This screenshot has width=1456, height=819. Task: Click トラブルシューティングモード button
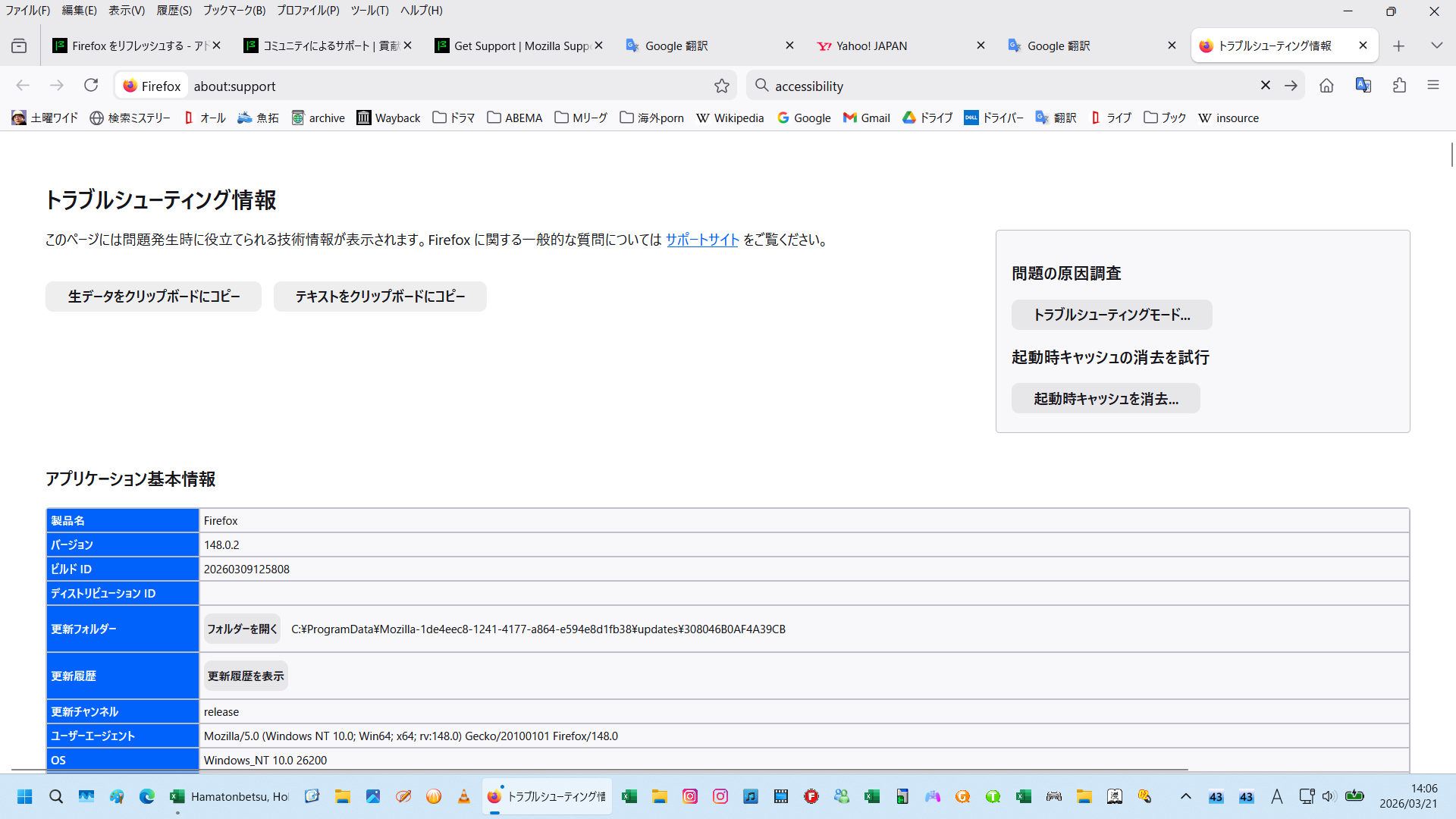tap(1111, 315)
